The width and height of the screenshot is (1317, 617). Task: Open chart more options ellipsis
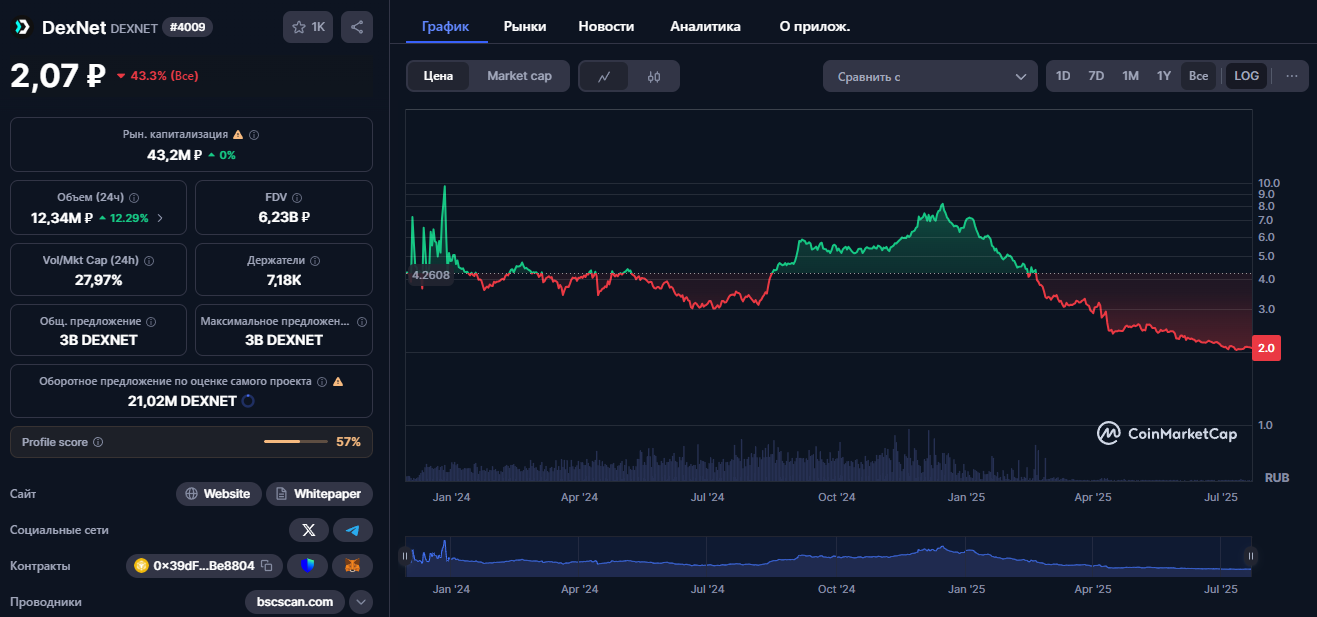[x=1291, y=76]
